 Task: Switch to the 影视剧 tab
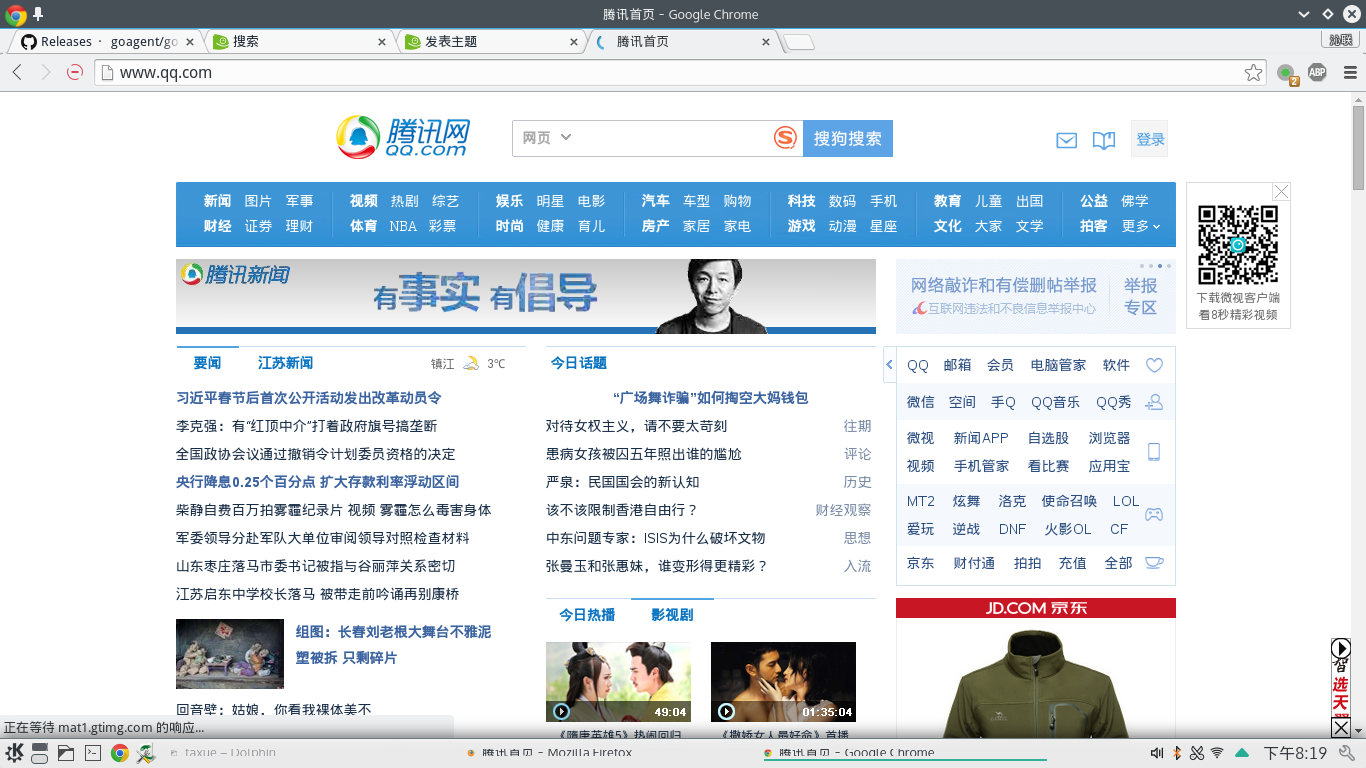pos(672,614)
